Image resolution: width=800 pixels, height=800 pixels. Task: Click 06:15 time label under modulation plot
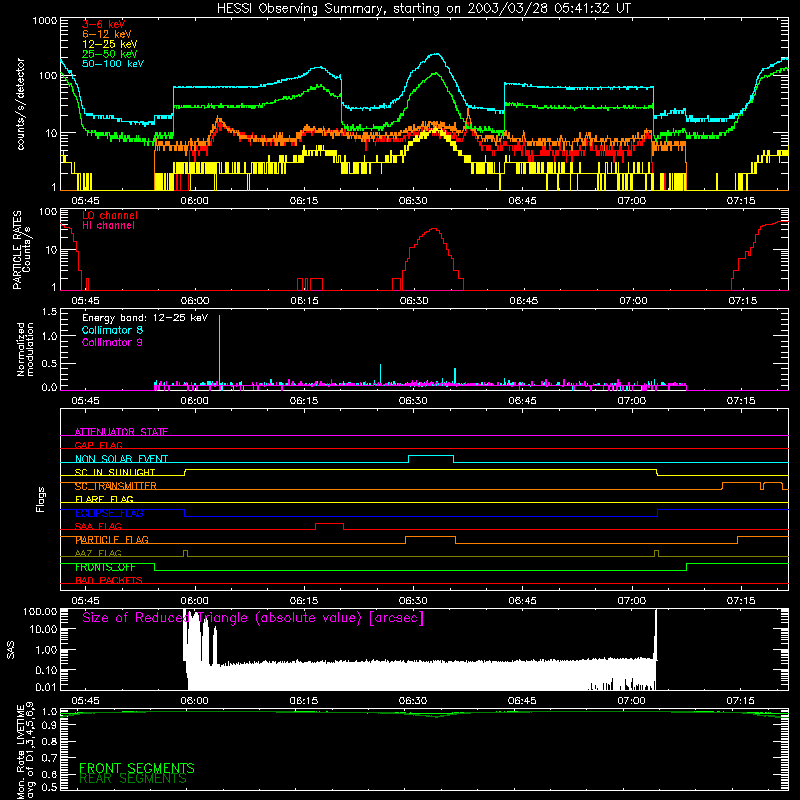coord(304,401)
